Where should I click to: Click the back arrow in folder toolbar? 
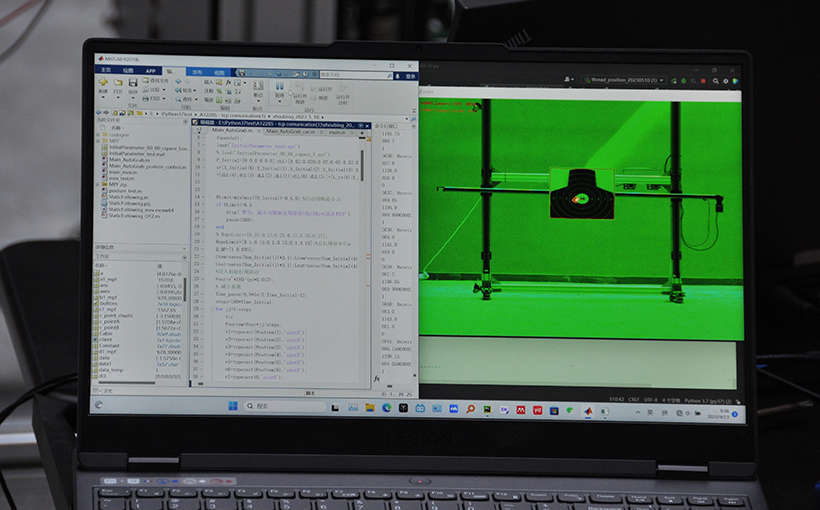point(99,113)
